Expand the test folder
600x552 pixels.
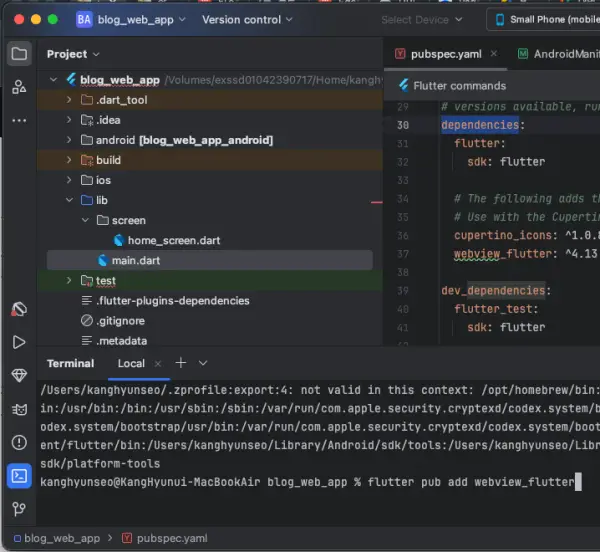coord(69,280)
